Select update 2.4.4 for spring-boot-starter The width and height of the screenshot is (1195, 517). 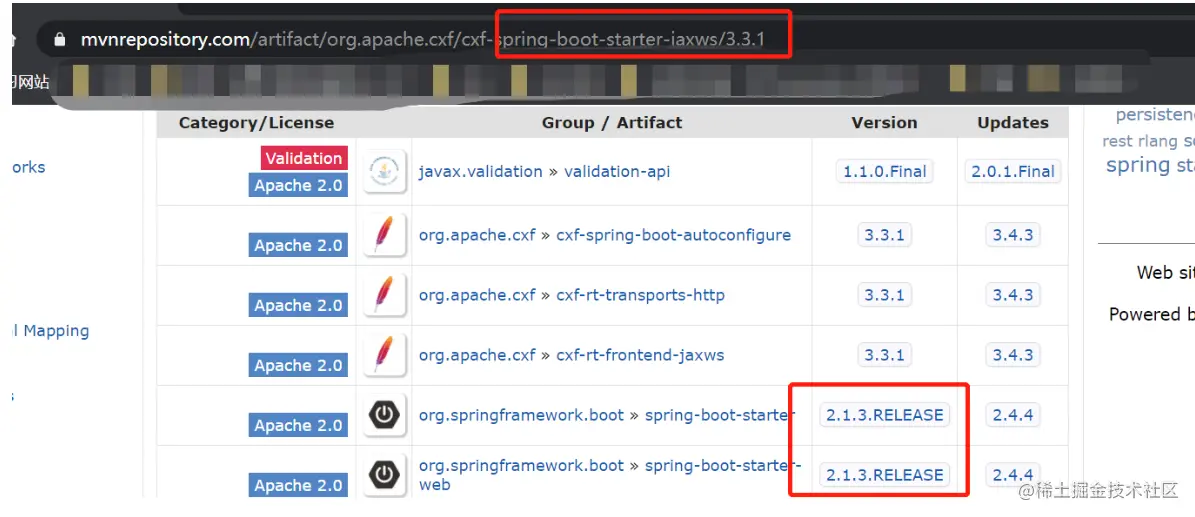[1013, 416]
